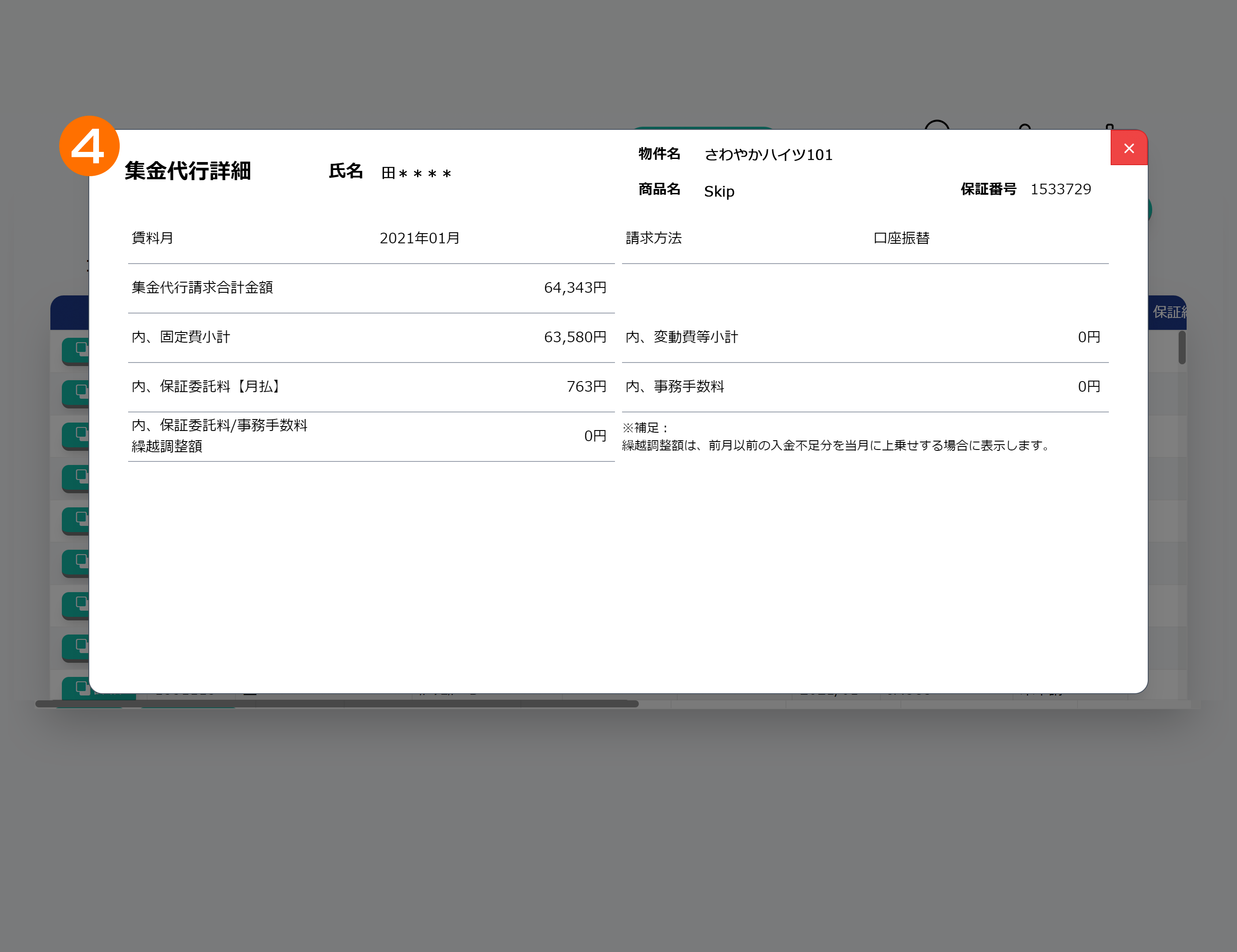
Task: Click the orange step 4 badge
Action: click(89, 146)
